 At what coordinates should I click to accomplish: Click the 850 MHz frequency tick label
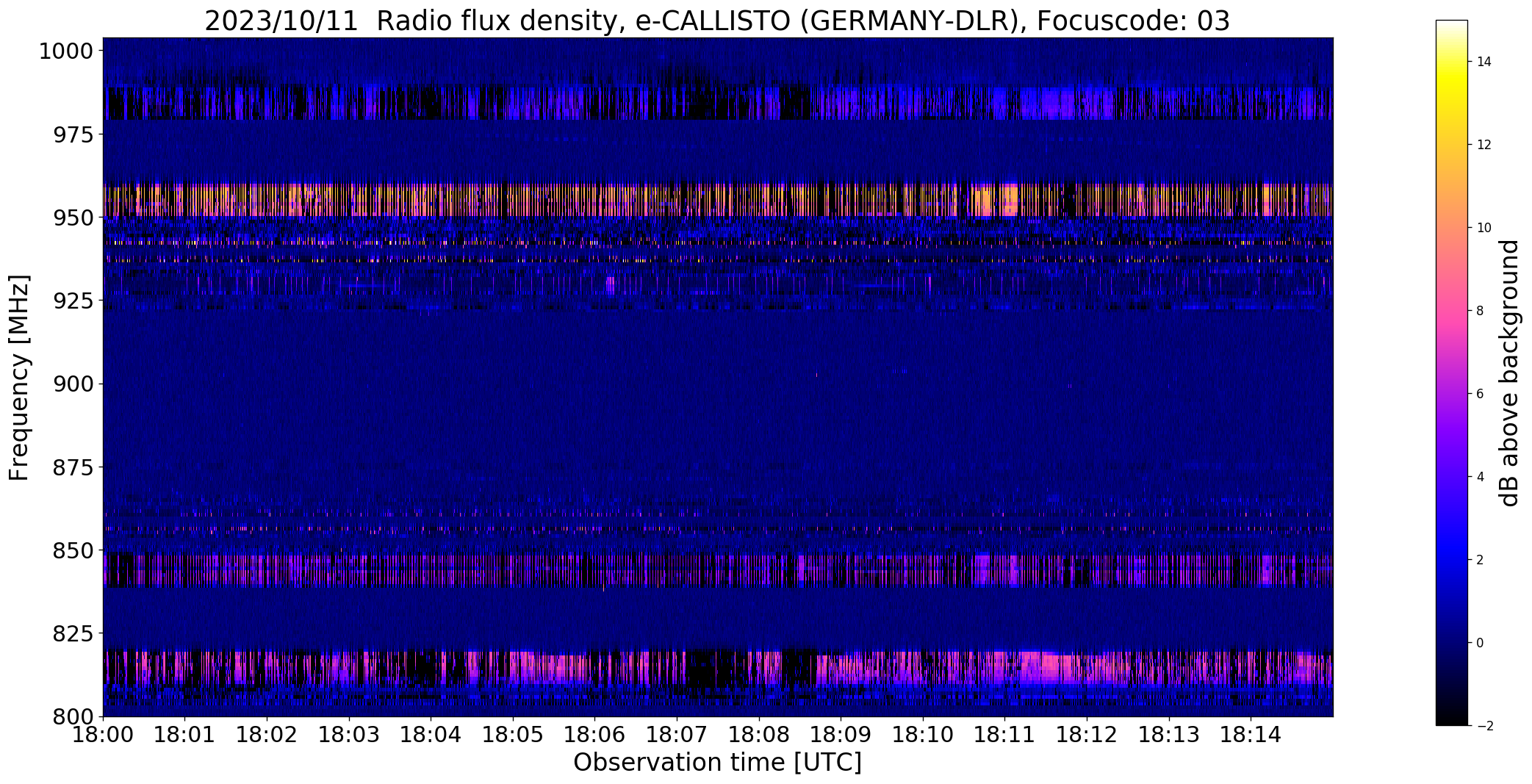pyautogui.click(x=73, y=550)
